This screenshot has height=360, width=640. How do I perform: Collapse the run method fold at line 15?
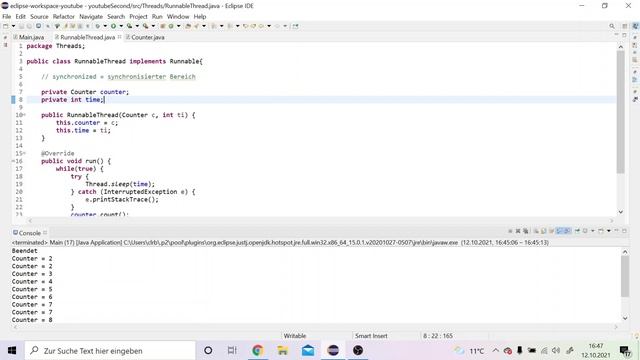(x=24, y=153)
